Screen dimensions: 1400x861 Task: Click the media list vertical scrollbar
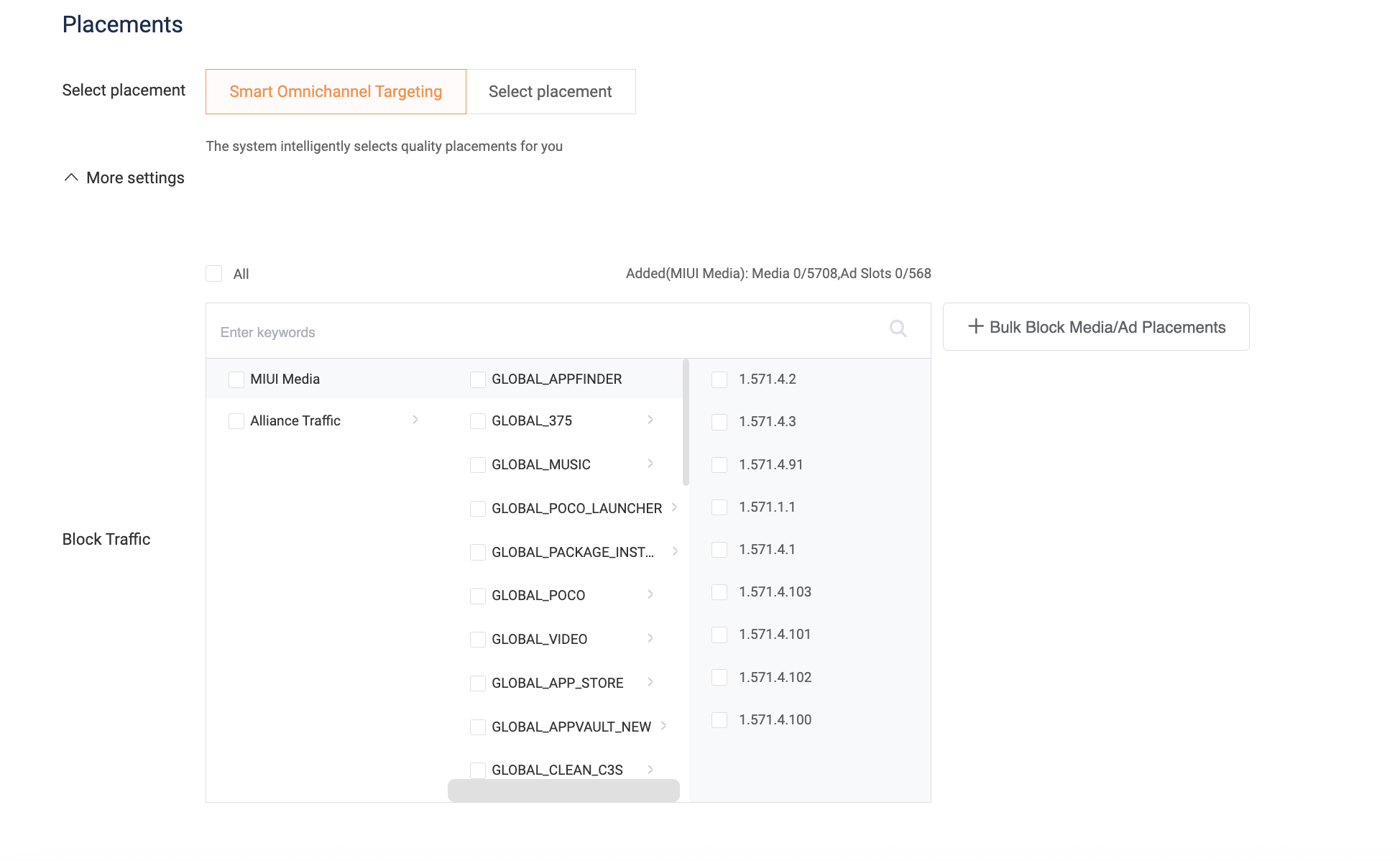click(686, 423)
